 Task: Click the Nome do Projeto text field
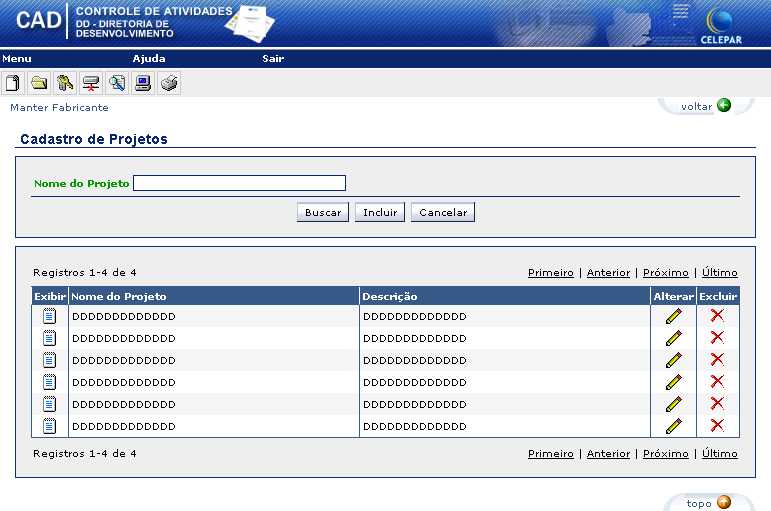click(x=239, y=183)
